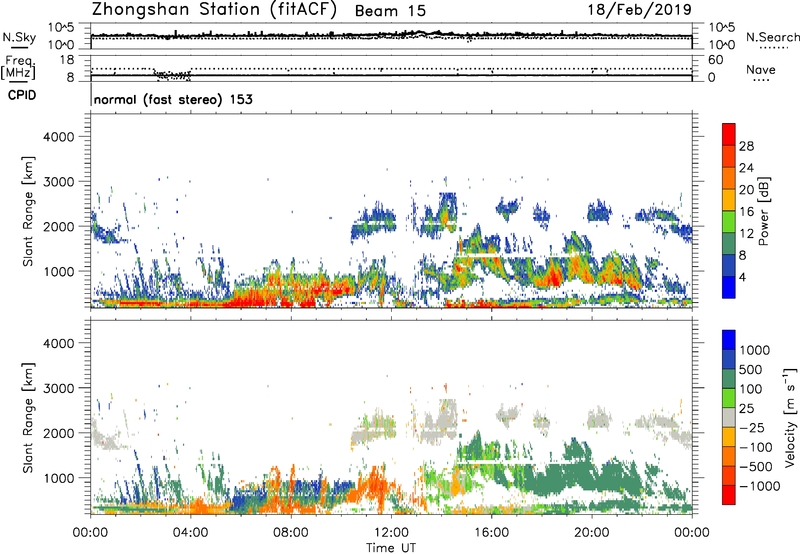Viewport: 800px width, 554px height.
Task: Click the −500 label on velocity colorbar
Action: tap(758, 466)
